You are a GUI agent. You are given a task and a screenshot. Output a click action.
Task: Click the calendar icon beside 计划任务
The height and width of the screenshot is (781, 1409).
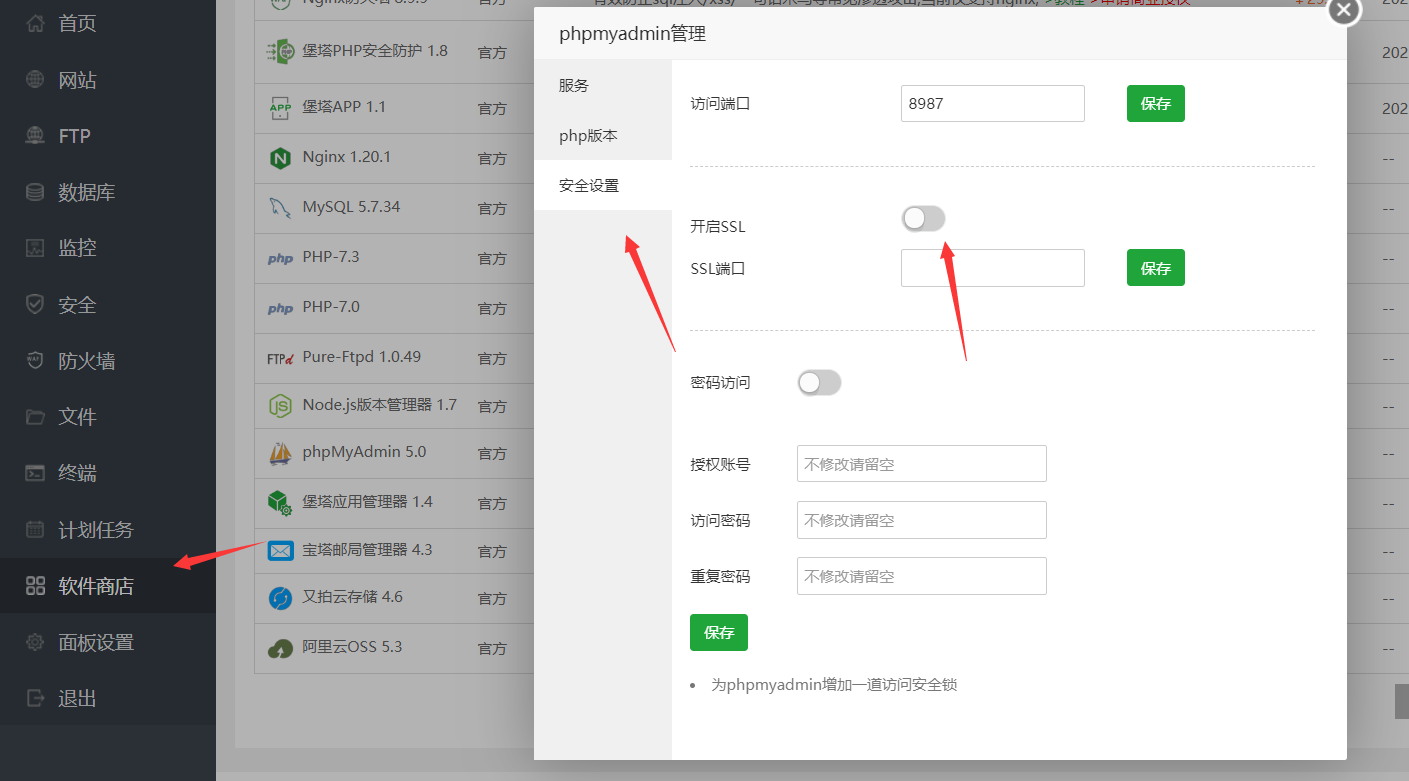[x=35, y=529]
